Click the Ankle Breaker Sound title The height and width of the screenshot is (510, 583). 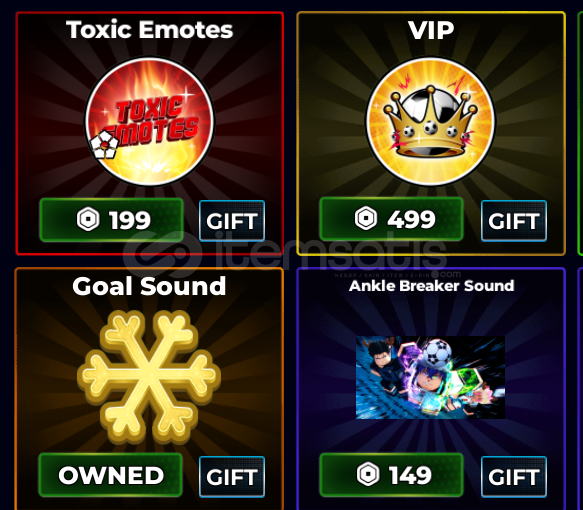click(x=431, y=286)
